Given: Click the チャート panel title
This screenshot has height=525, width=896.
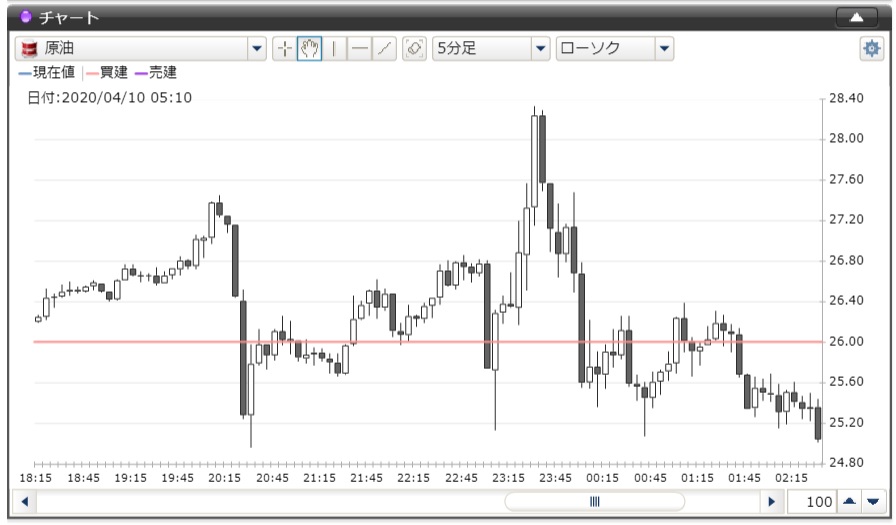Looking at the screenshot, I should [x=69, y=18].
